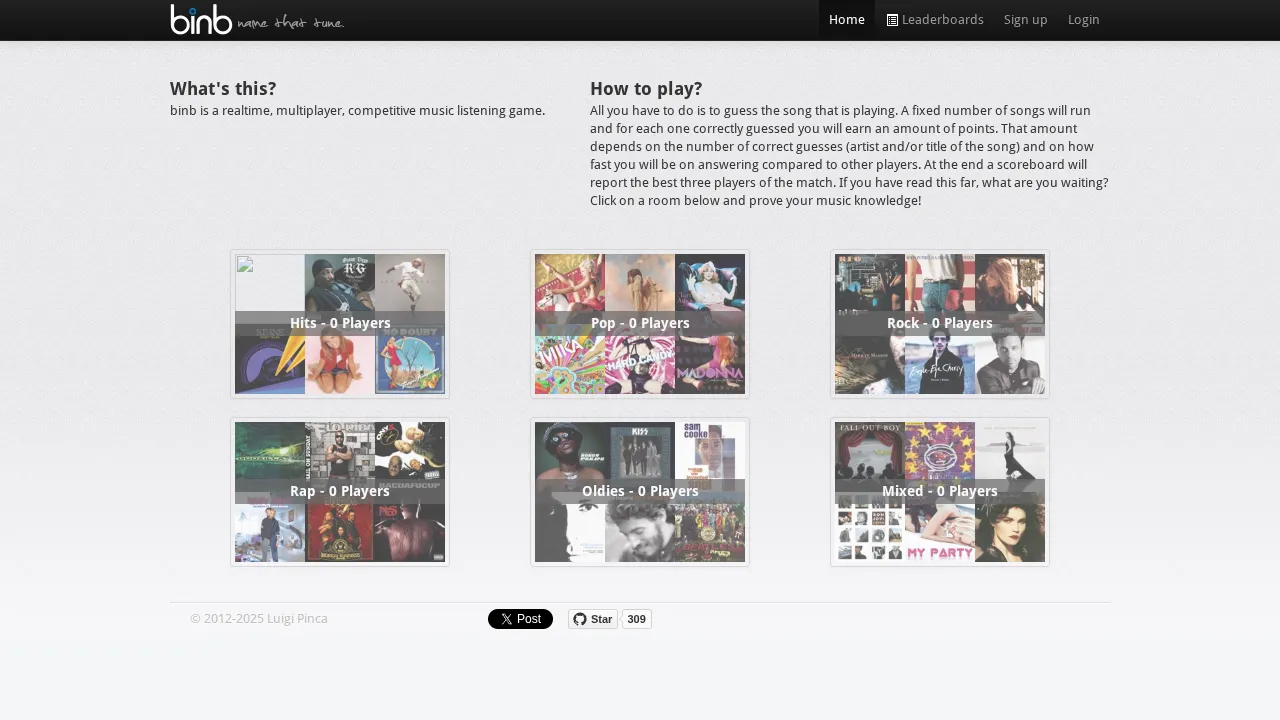Join the Oldies room

pos(640,492)
